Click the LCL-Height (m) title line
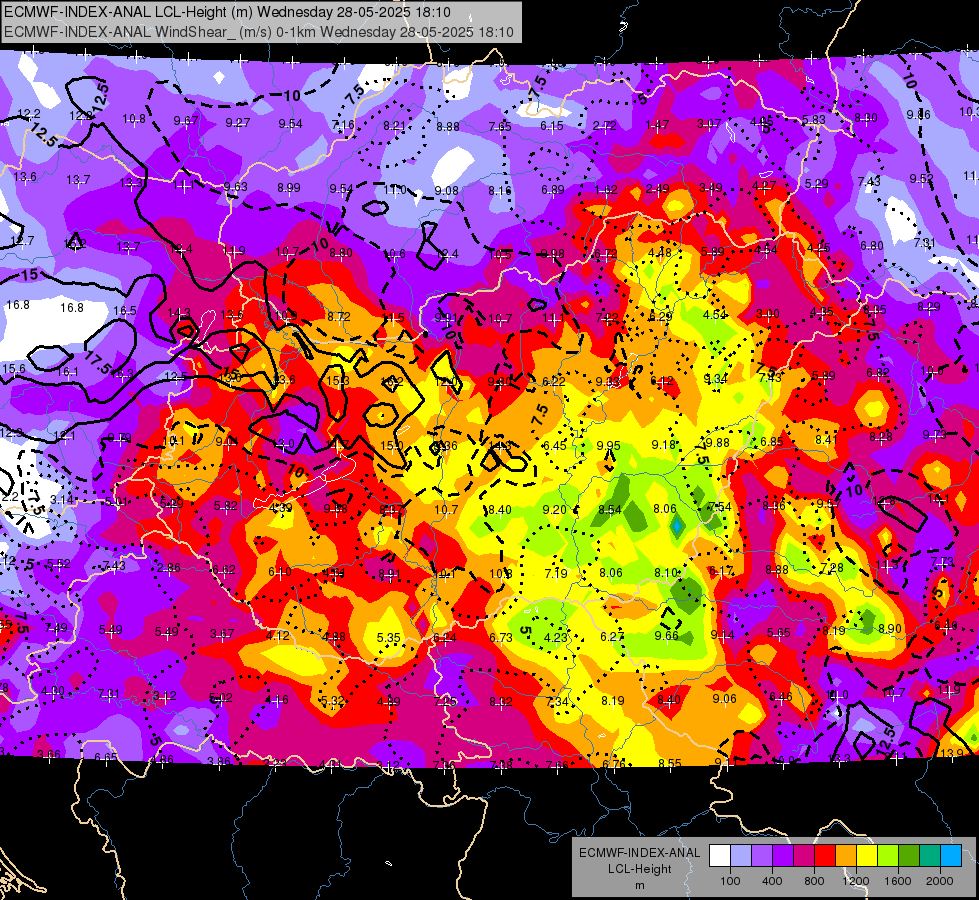979x900 pixels. point(227,12)
